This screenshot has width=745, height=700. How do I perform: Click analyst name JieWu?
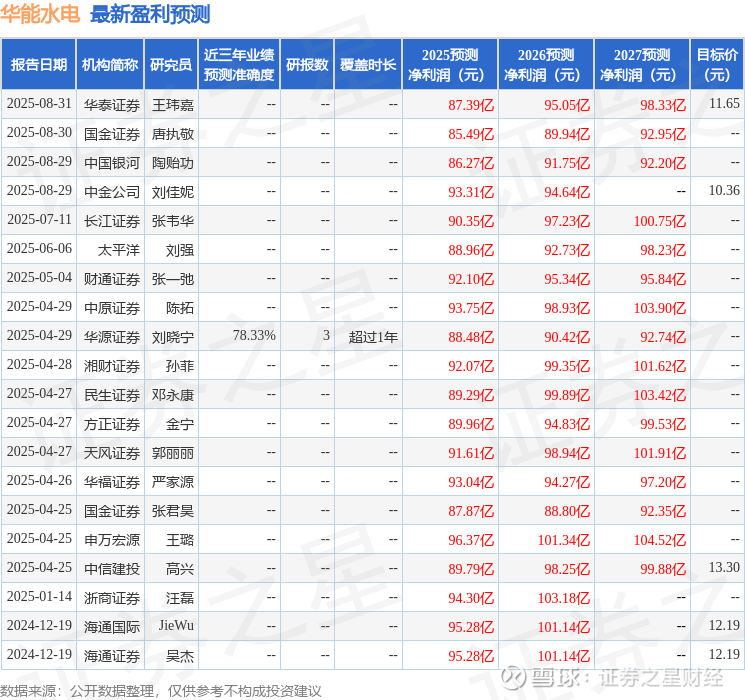pos(176,625)
